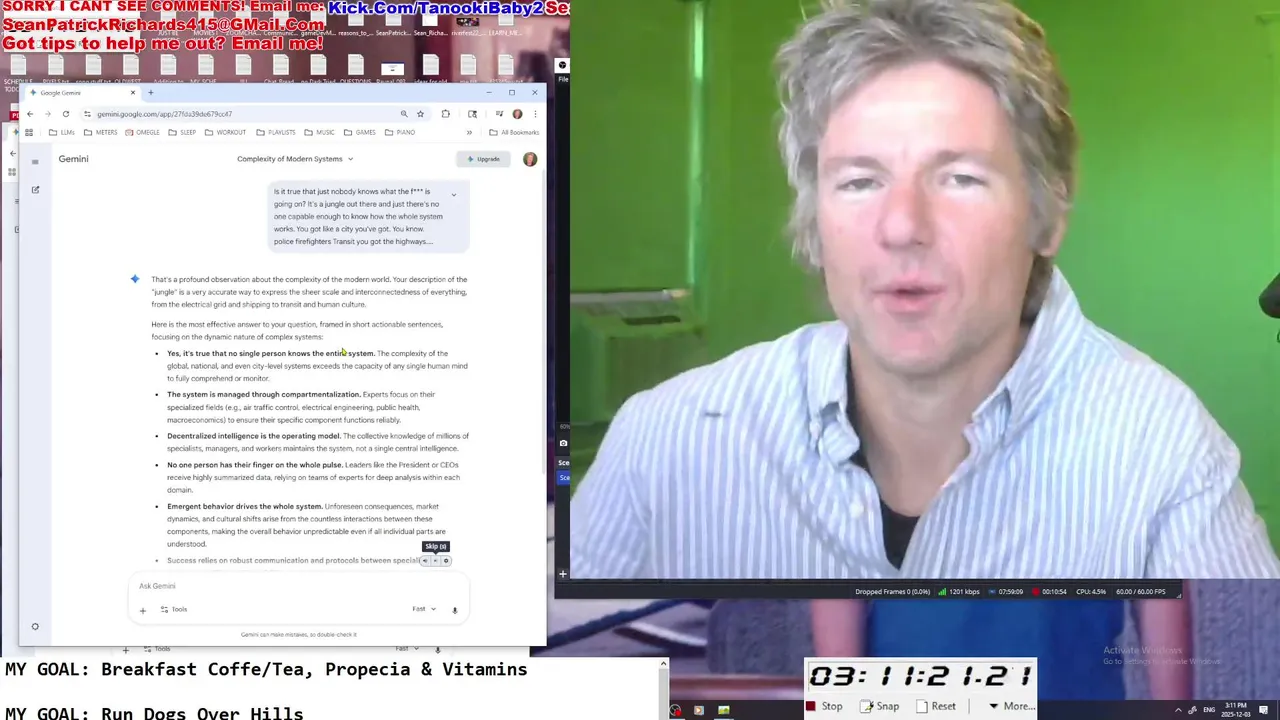
Task: Go back in the Chrome browser
Action: point(30,114)
